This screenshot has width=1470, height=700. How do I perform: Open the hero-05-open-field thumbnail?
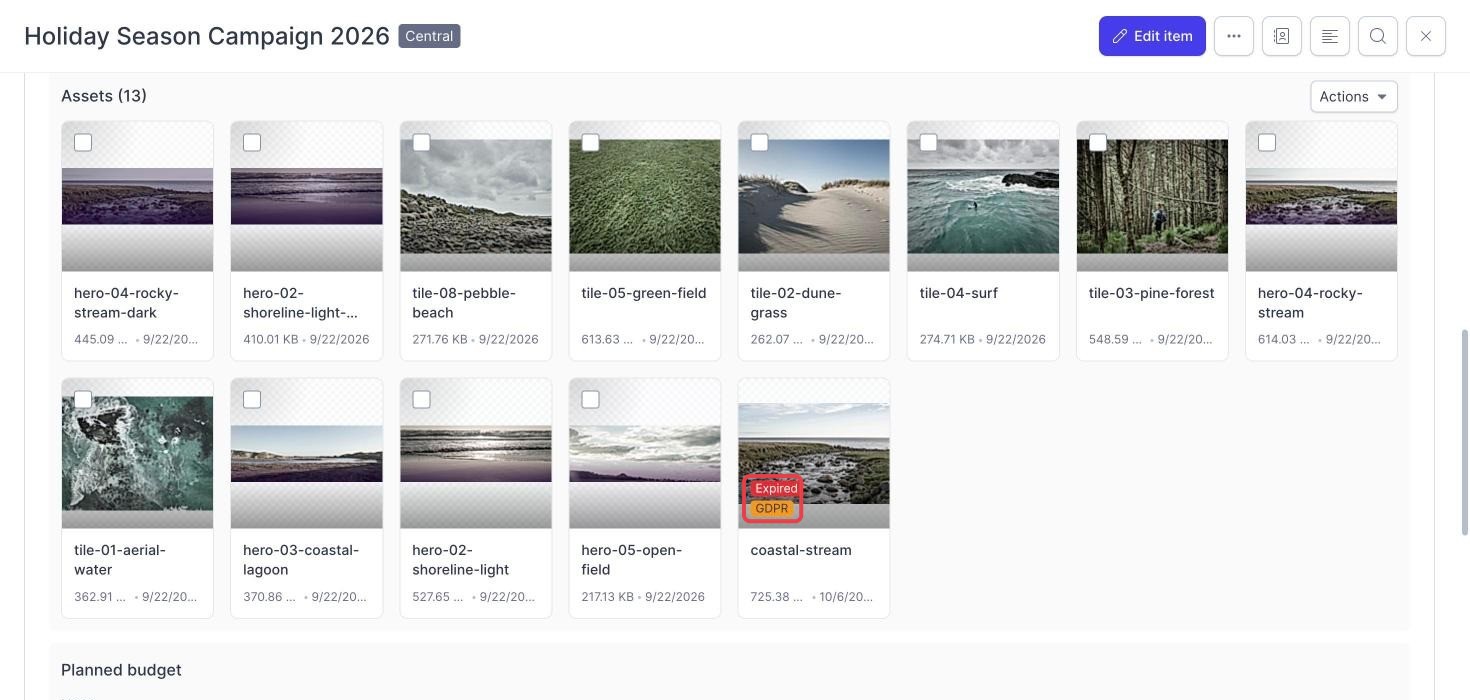(645, 453)
